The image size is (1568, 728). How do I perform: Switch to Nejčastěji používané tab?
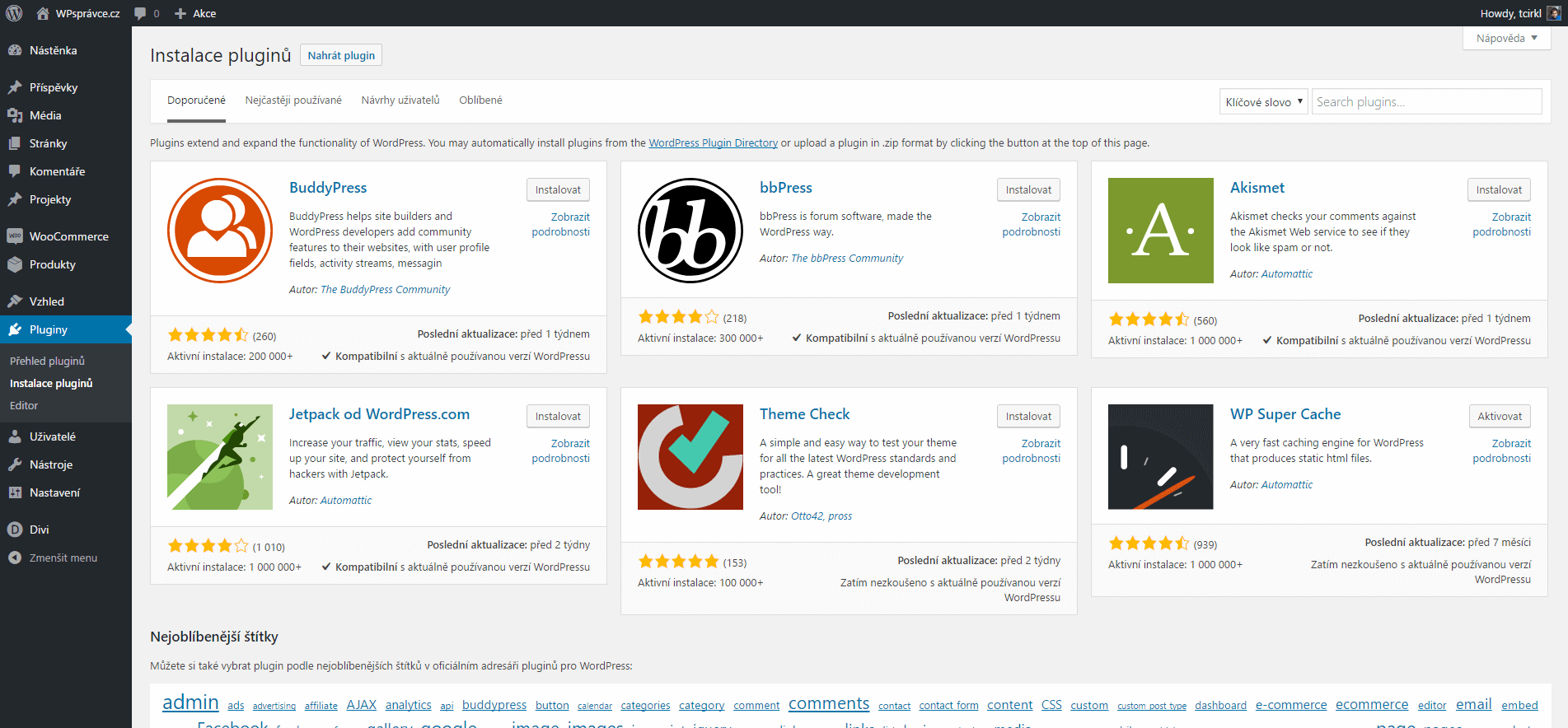tap(293, 100)
